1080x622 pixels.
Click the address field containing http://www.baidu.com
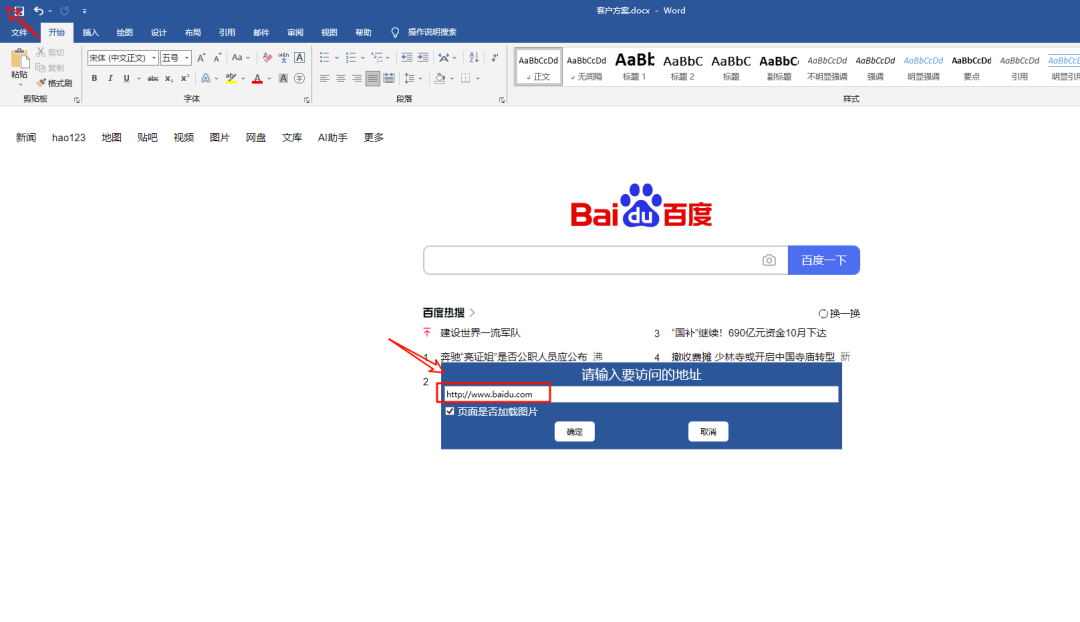(x=640, y=394)
